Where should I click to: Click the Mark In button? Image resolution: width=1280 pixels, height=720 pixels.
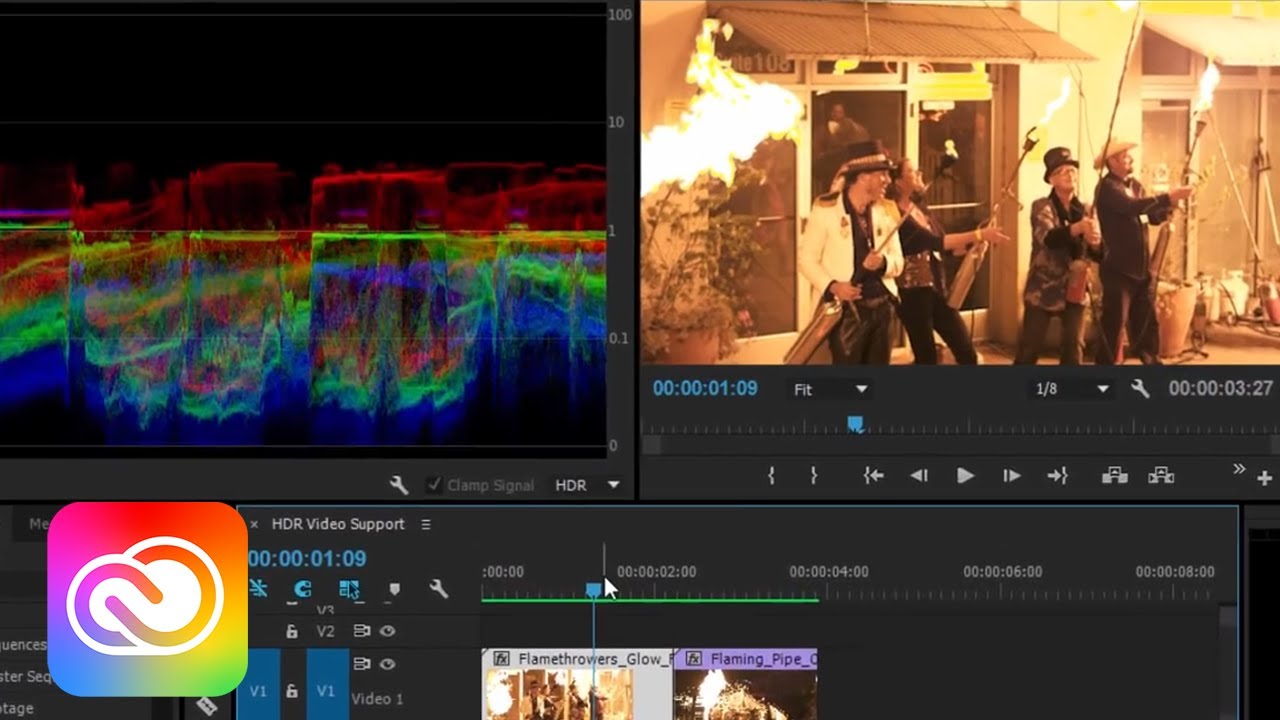(x=771, y=476)
